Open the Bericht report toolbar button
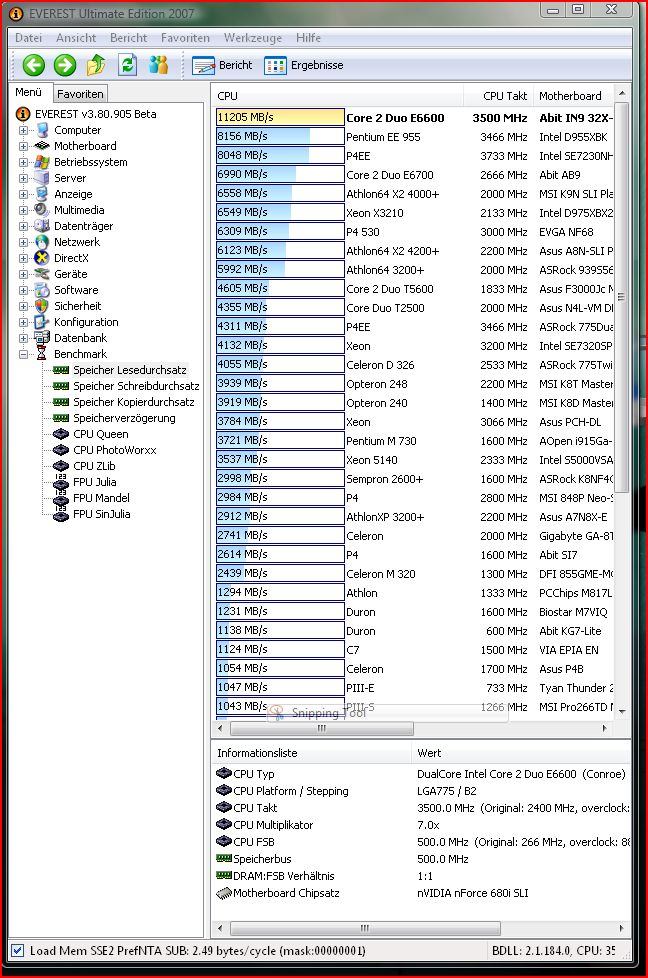648x978 pixels. click(x=222, y=65)
